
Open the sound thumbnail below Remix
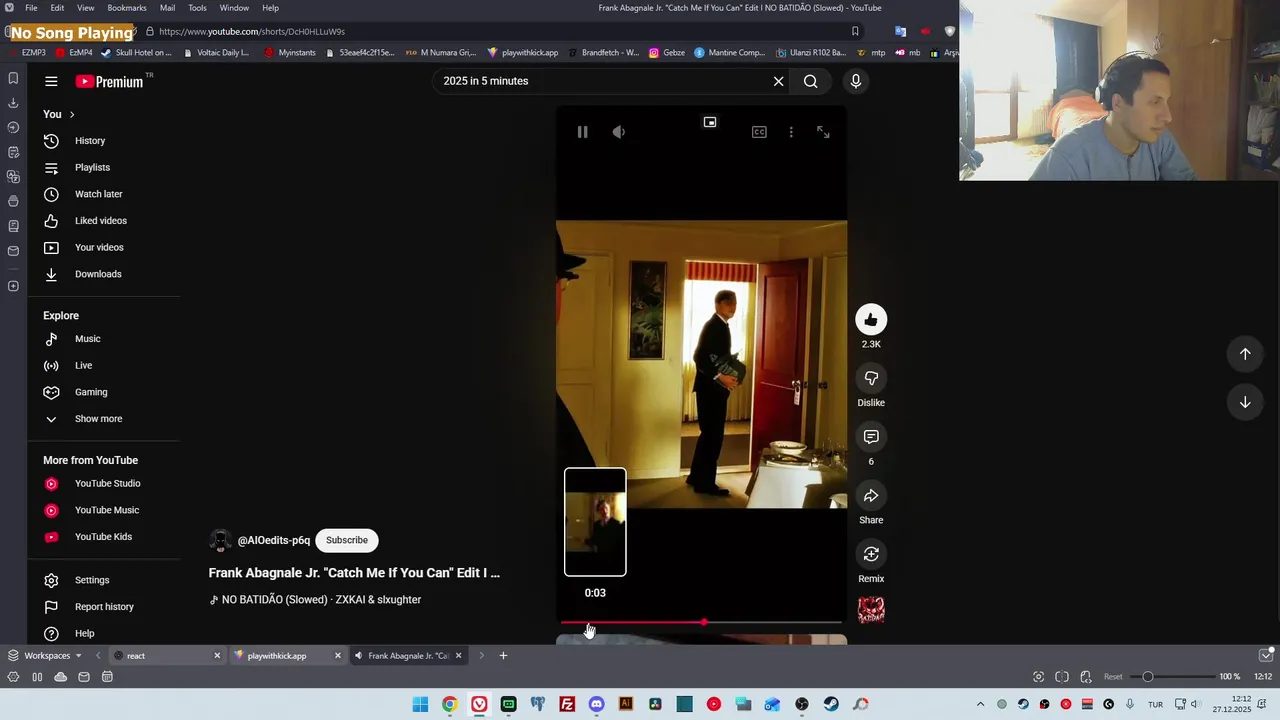871,610
